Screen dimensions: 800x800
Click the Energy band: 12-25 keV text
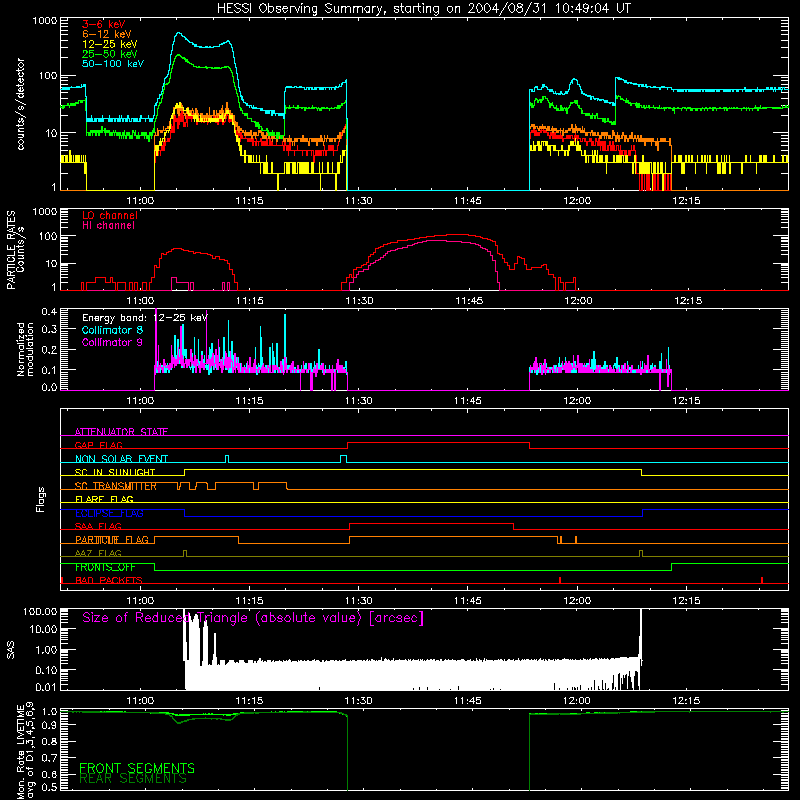click(x=145, y=318)
